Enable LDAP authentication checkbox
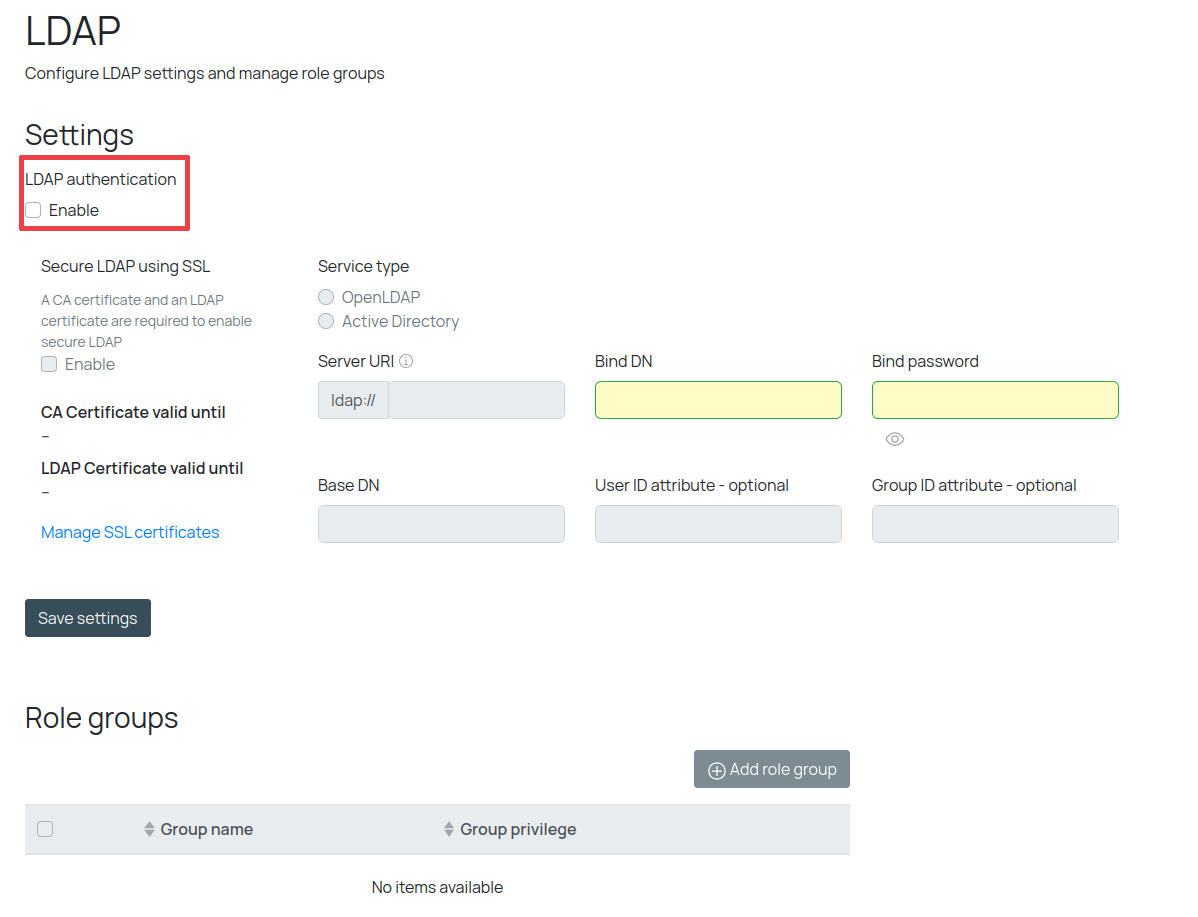 (34, 210)
